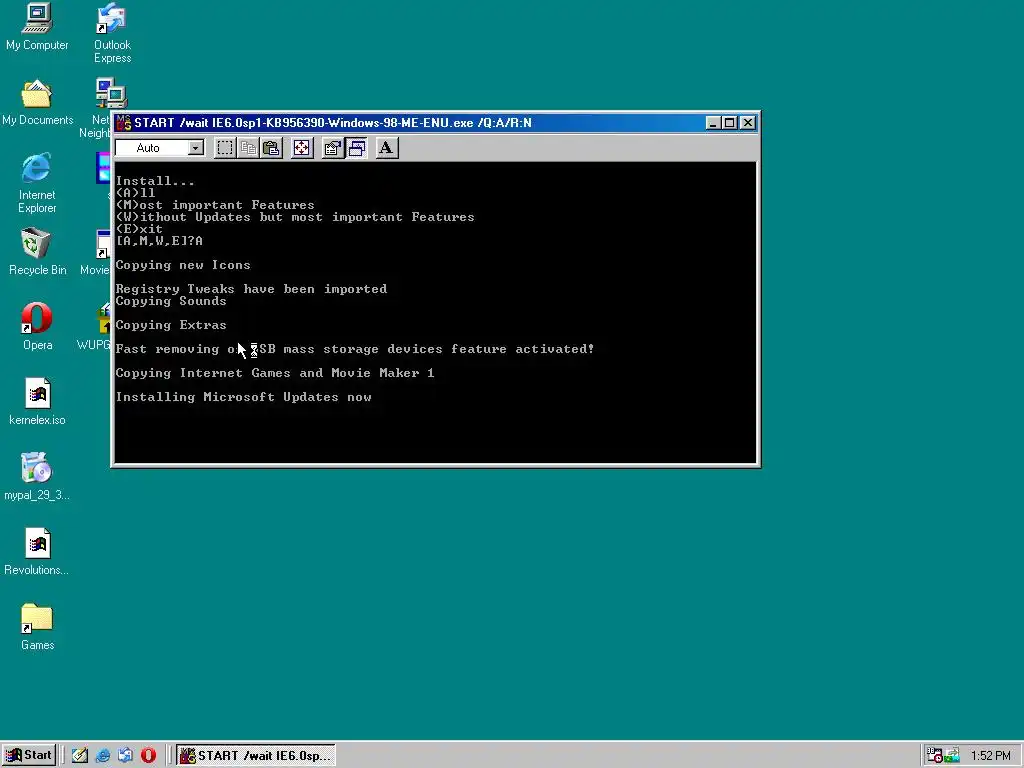Click the Task Scheduler tray icon

coord(935,756)
